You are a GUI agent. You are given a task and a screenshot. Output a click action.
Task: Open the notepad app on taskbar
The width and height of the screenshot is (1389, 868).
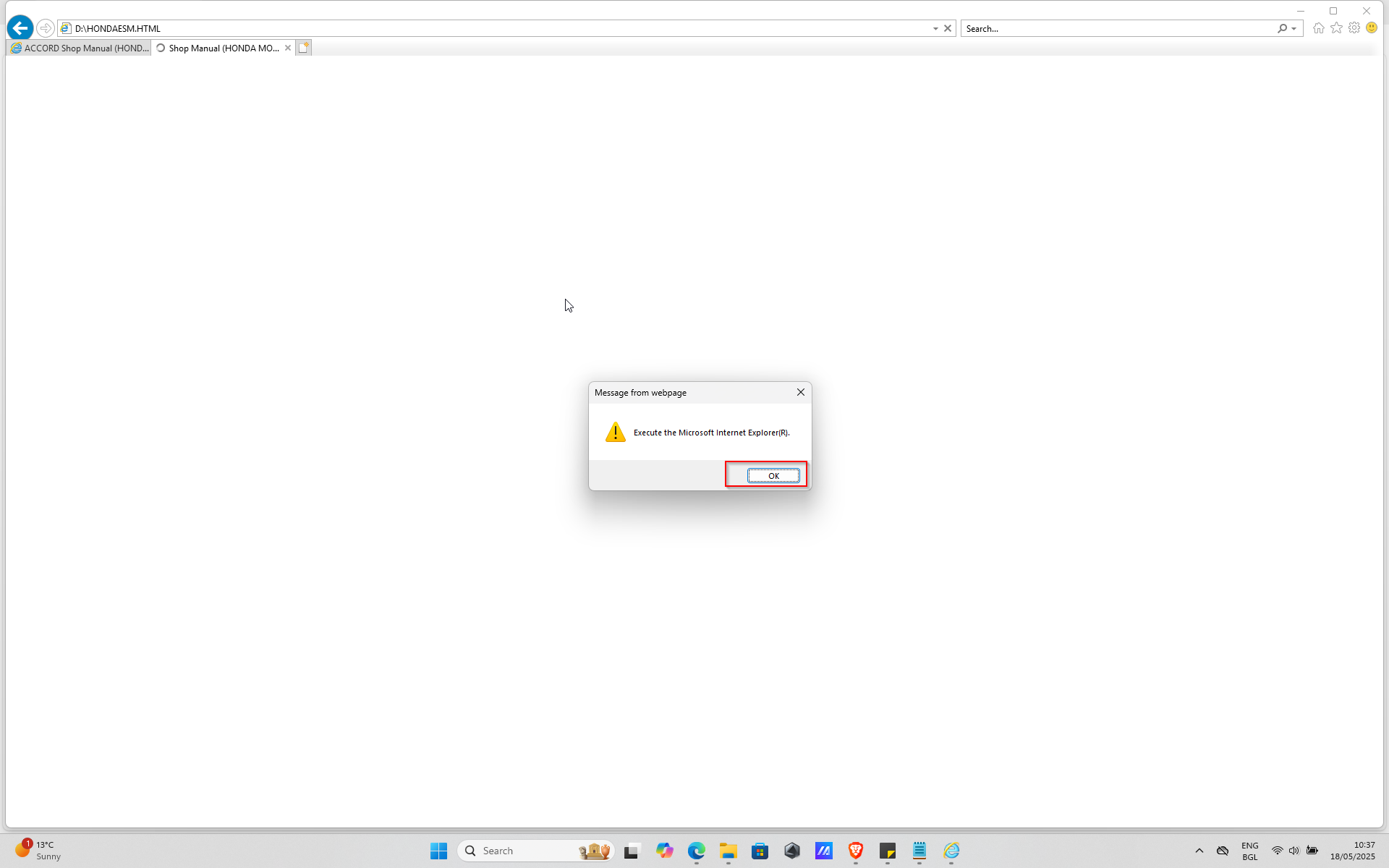[919, 851]
